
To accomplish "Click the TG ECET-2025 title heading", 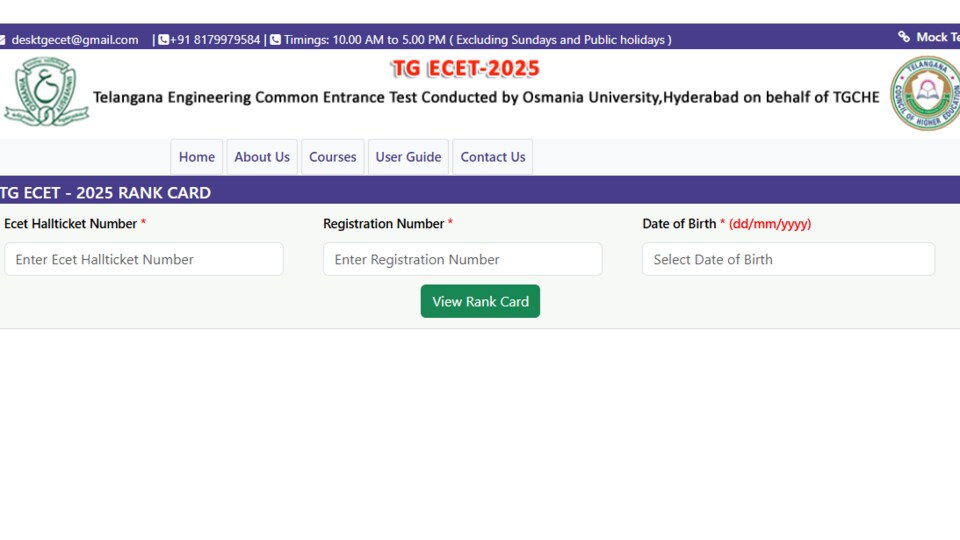I will click(x=465, y=69).
